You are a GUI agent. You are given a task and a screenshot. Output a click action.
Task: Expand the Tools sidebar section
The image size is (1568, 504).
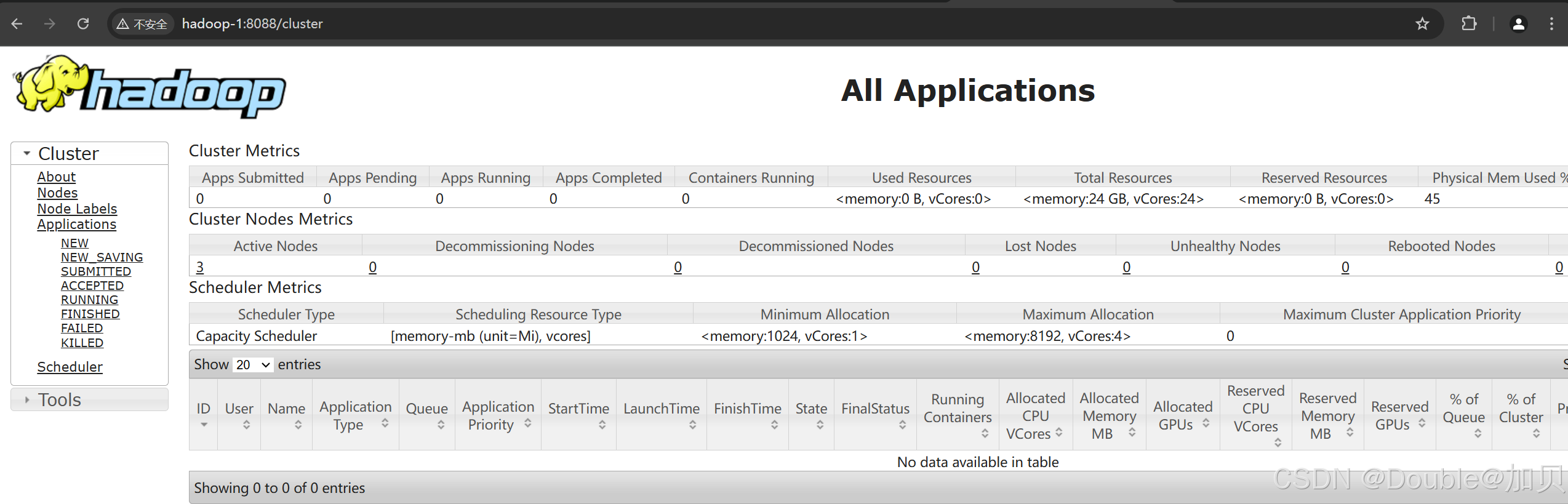click(x=89, y=399)
